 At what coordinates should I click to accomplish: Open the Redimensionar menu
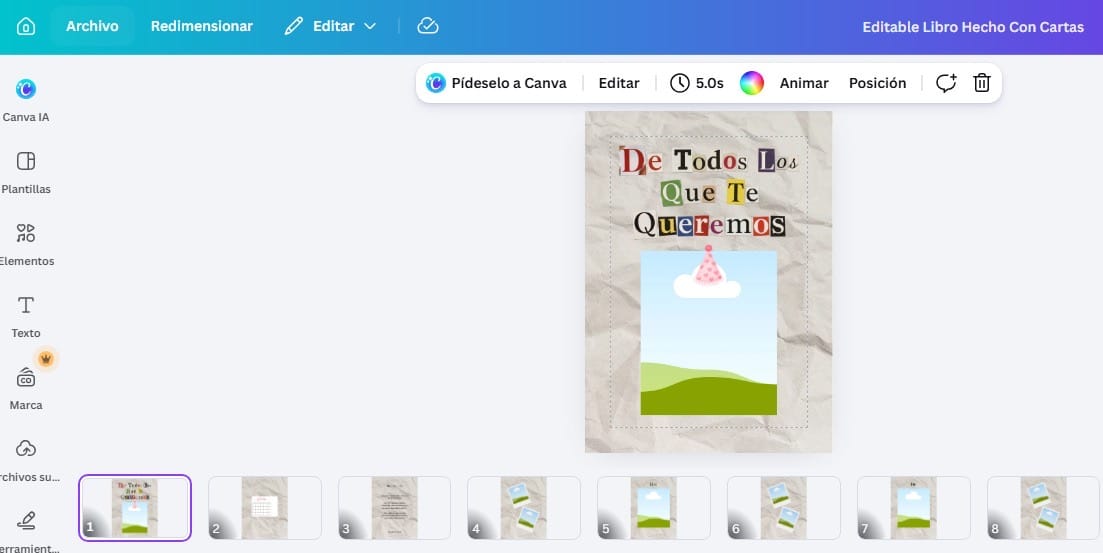point(201,26)
